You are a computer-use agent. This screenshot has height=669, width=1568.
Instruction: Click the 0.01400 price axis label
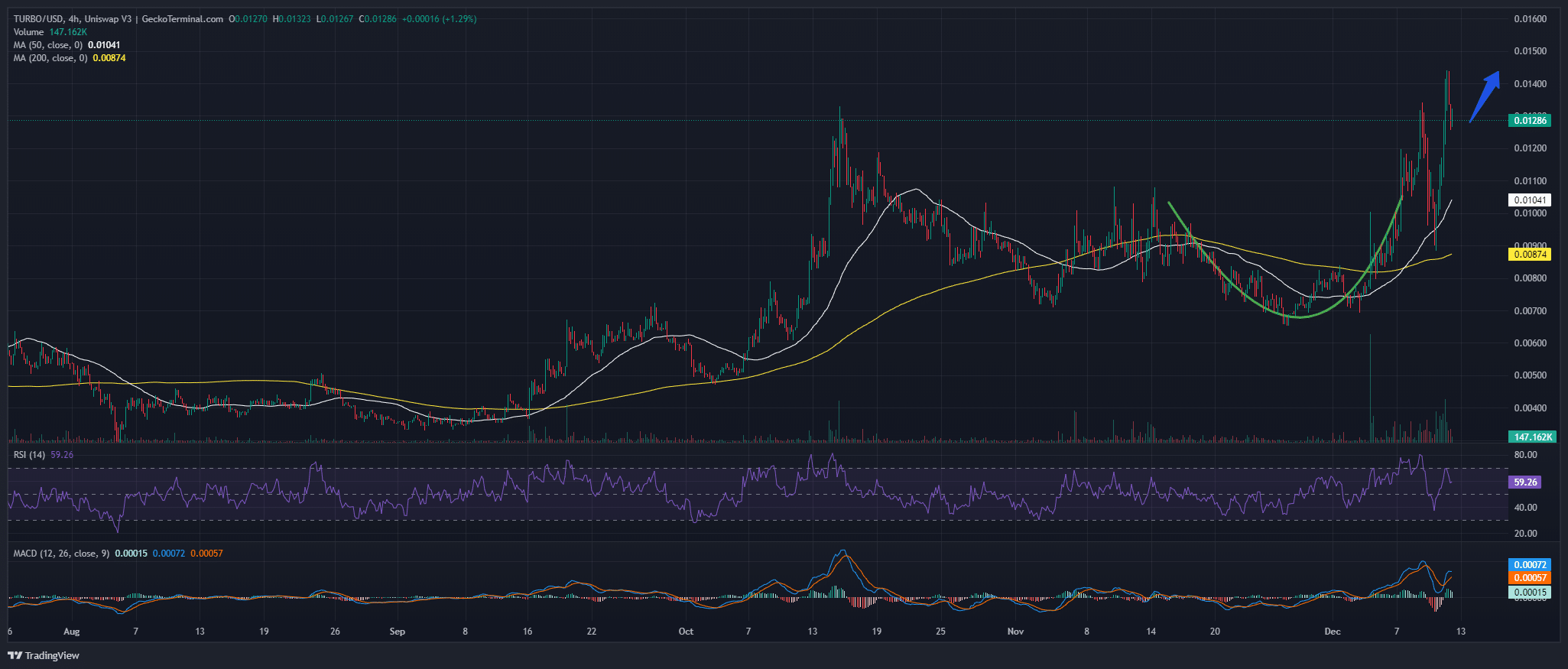[x=1530, y=84]
